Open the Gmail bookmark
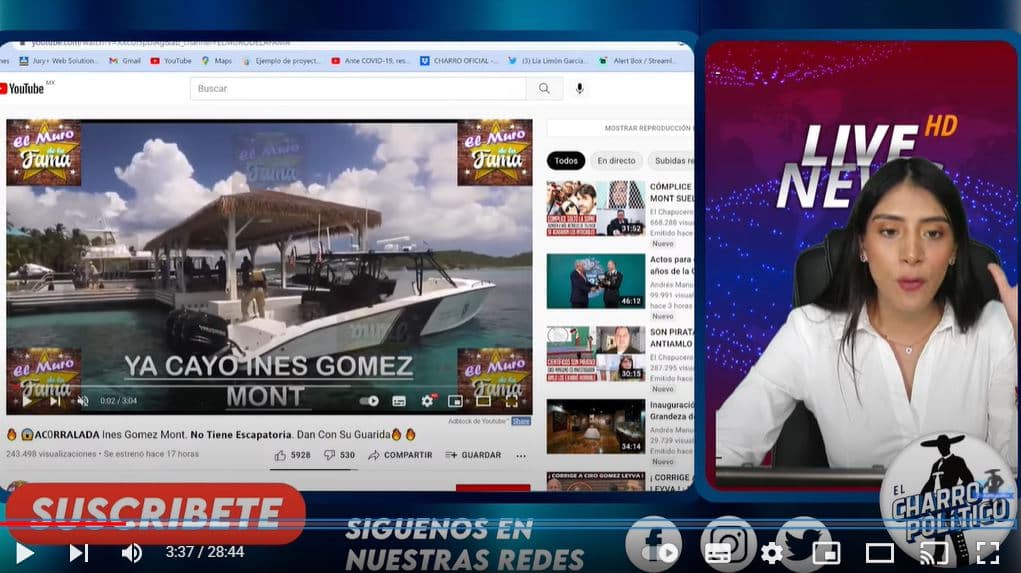Screen dimensions: 1021x573 pos(125,61)
